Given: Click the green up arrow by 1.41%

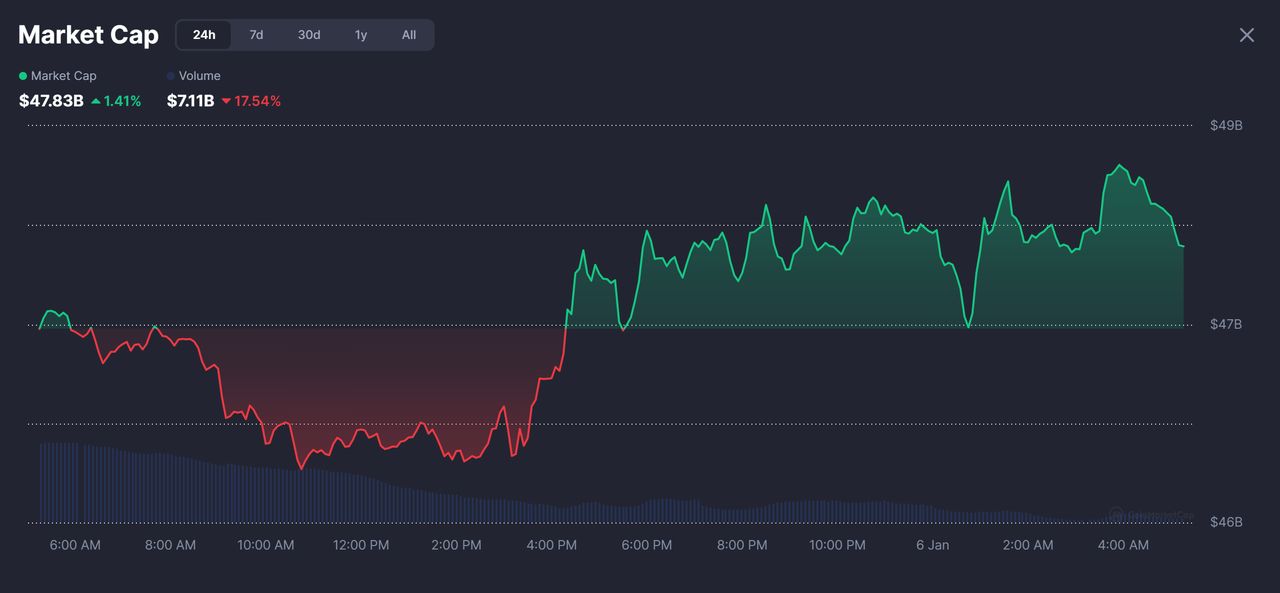Looking at the screenshot, I should [x=96, y=101].
